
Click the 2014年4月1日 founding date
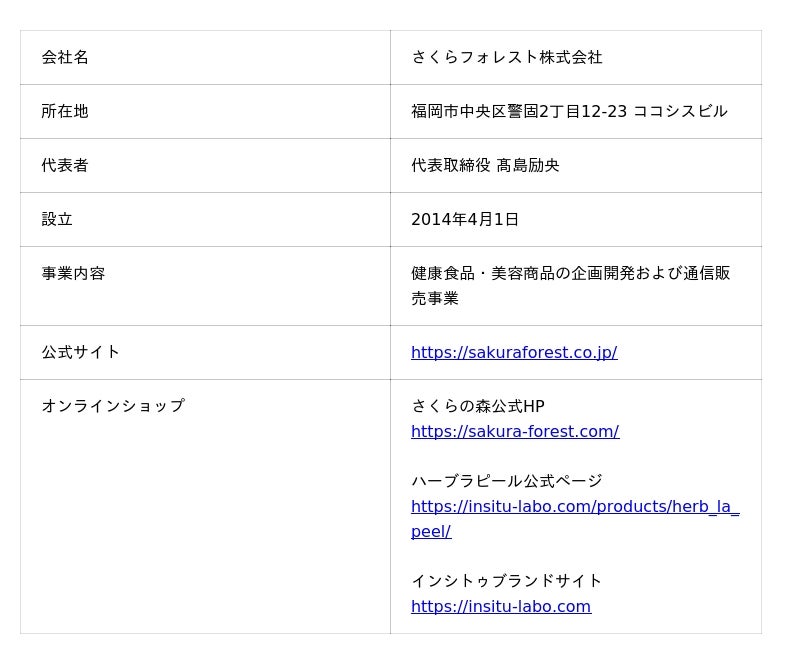click(x=465, y=219)
